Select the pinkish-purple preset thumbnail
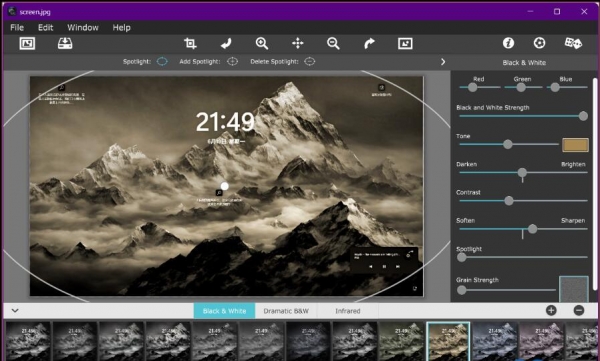 541,341
